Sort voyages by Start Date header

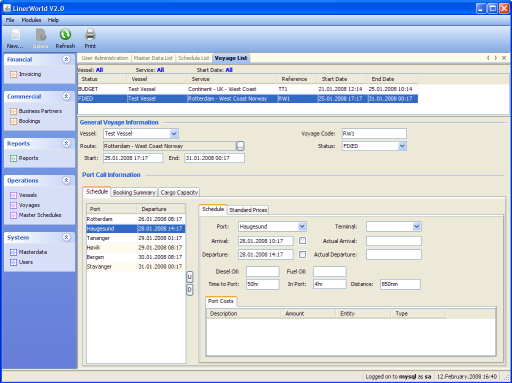point(342,79)
